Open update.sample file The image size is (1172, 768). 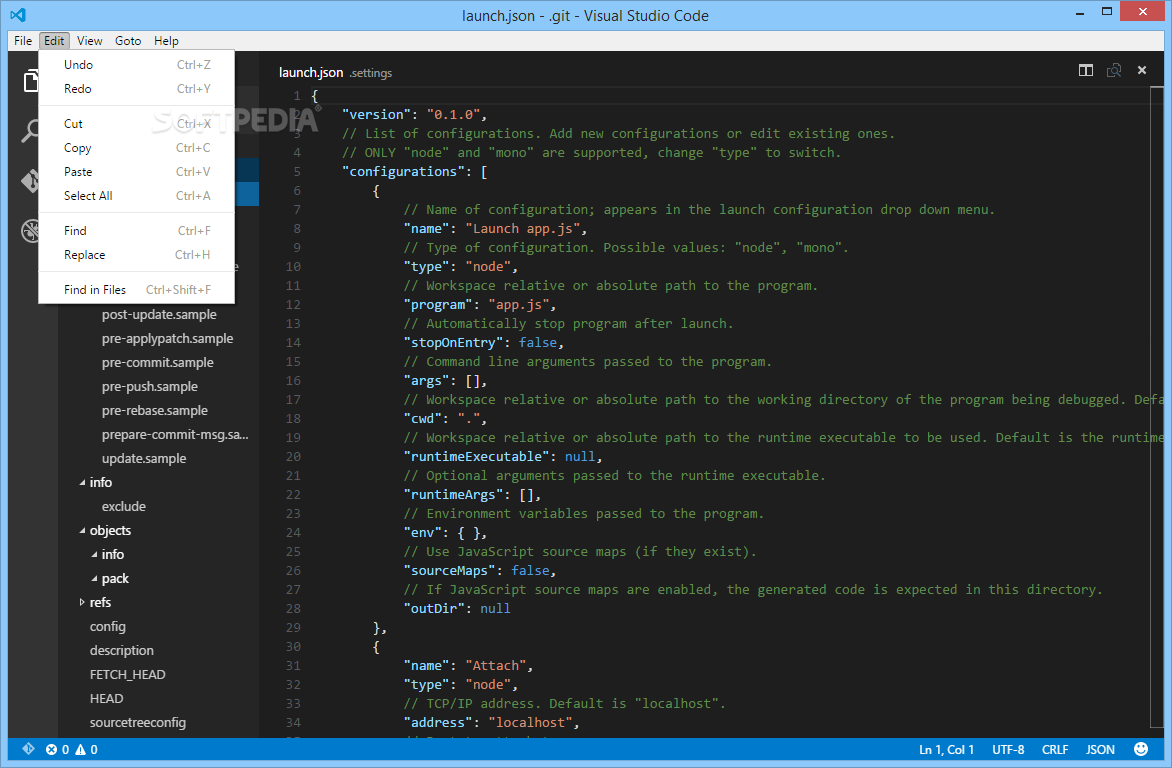click(x=144, y=458)
